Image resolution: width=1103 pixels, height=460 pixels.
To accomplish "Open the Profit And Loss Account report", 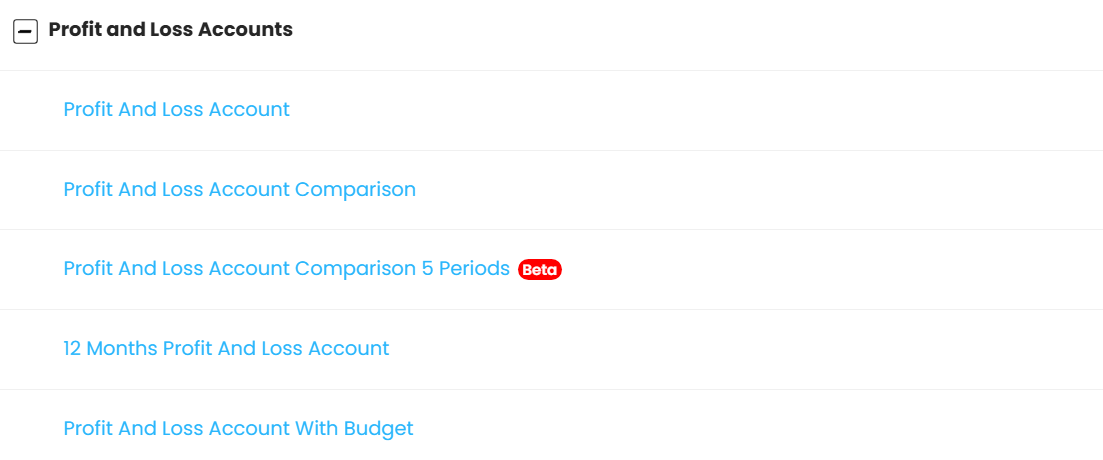I will tap(176, 110).
